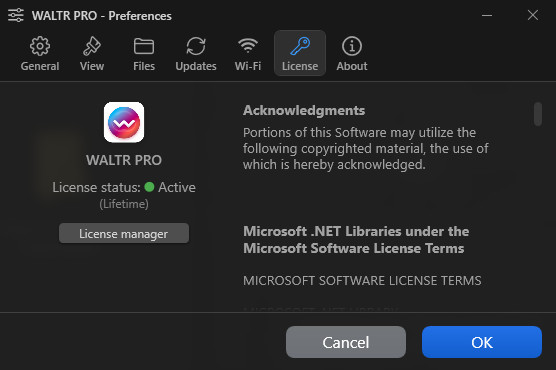The image size is (556, 370).
Task: Open the About tab
Action: [352, 53]
